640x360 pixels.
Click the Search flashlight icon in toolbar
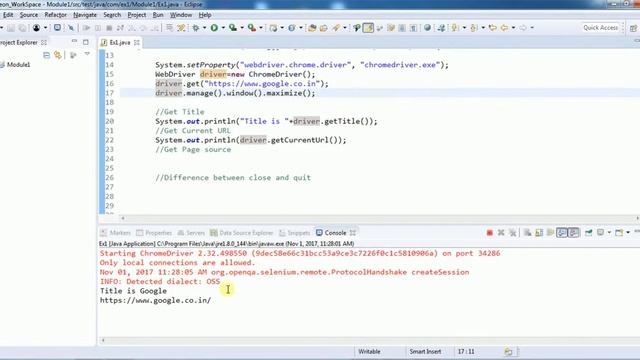coord(337,28)
